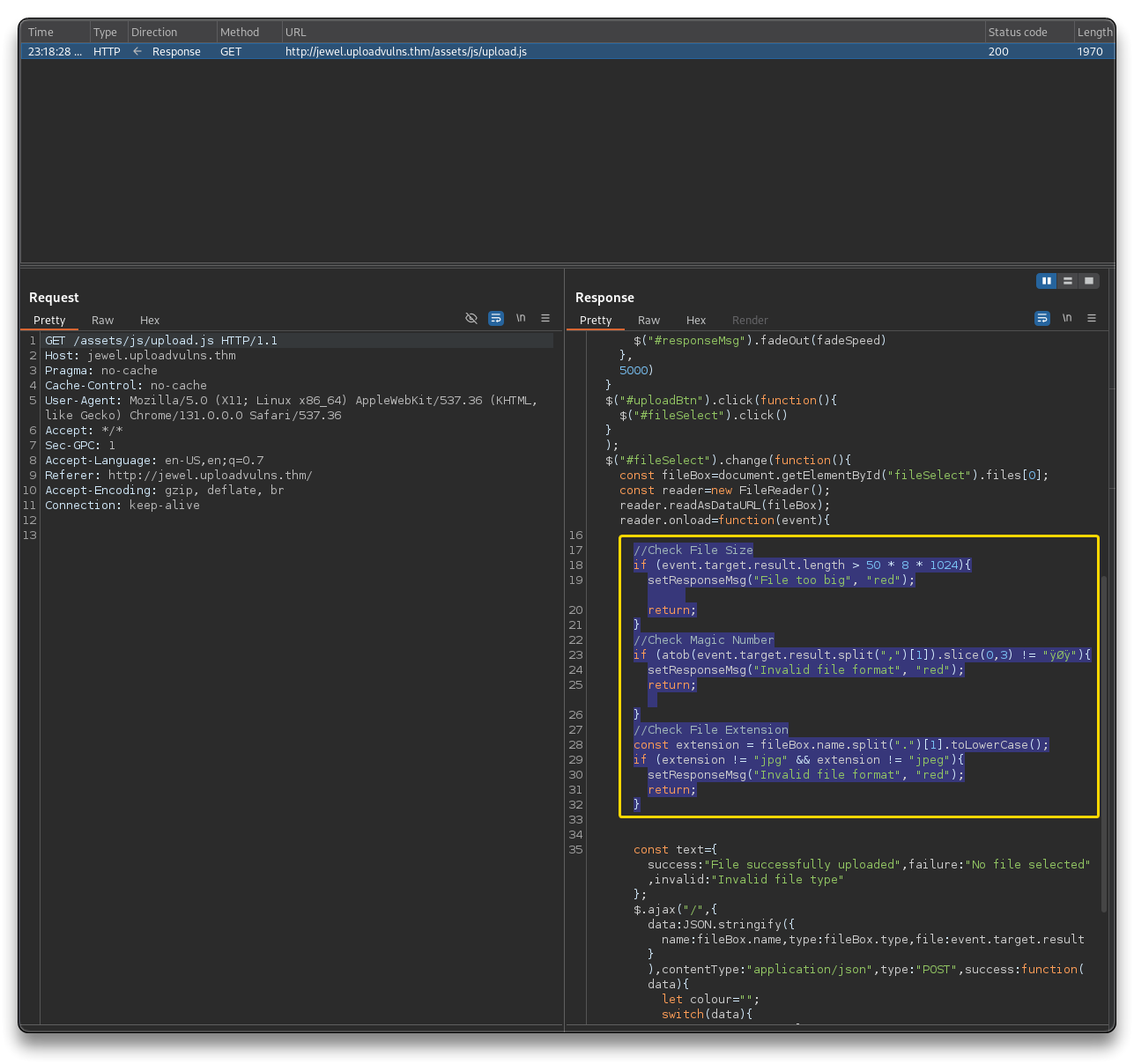The height and width of the screenshot is (1064, 1134).
Task: Switch to the Request Hex tab
Action: tap(150, 321)
